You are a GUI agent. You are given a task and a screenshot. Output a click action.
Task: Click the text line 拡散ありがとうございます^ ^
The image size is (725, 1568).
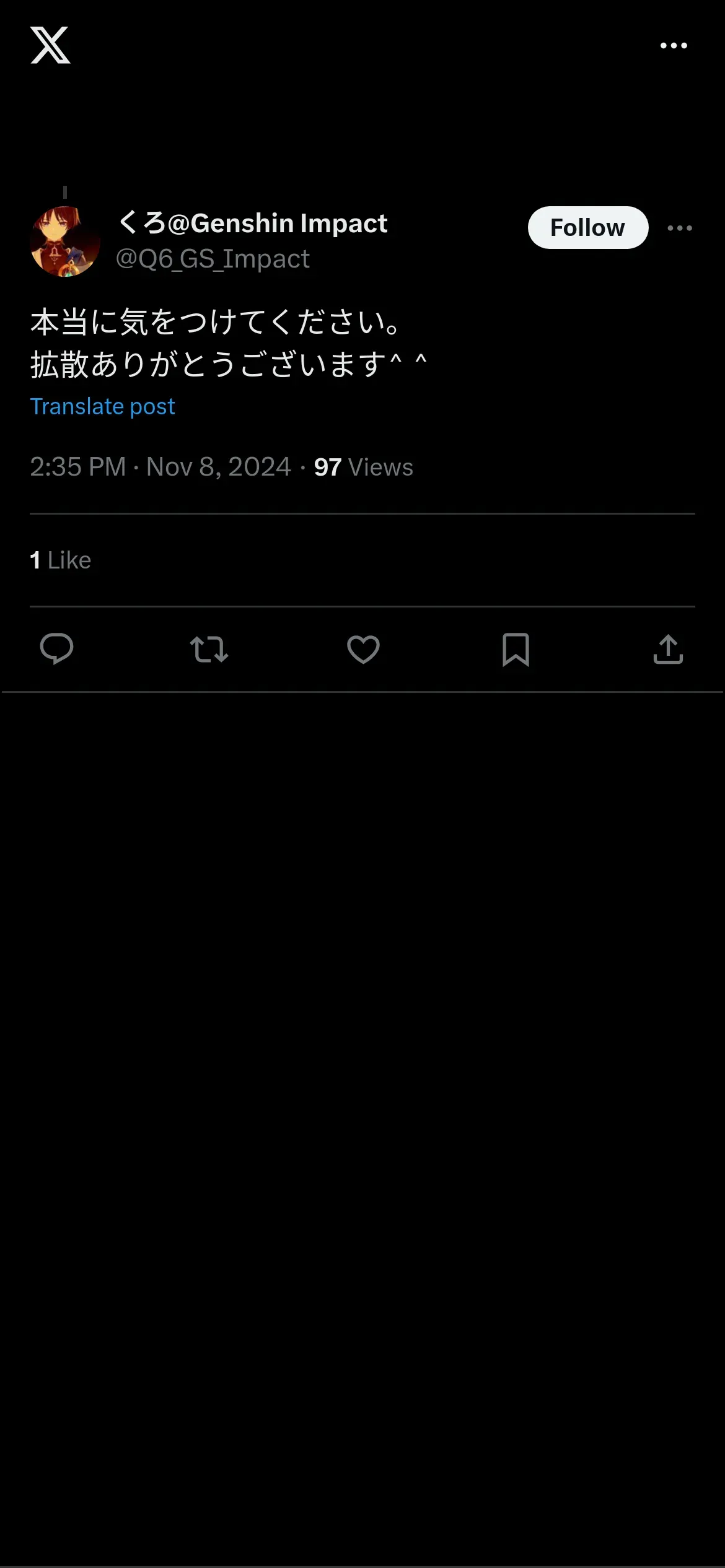(x=228, y=364)
